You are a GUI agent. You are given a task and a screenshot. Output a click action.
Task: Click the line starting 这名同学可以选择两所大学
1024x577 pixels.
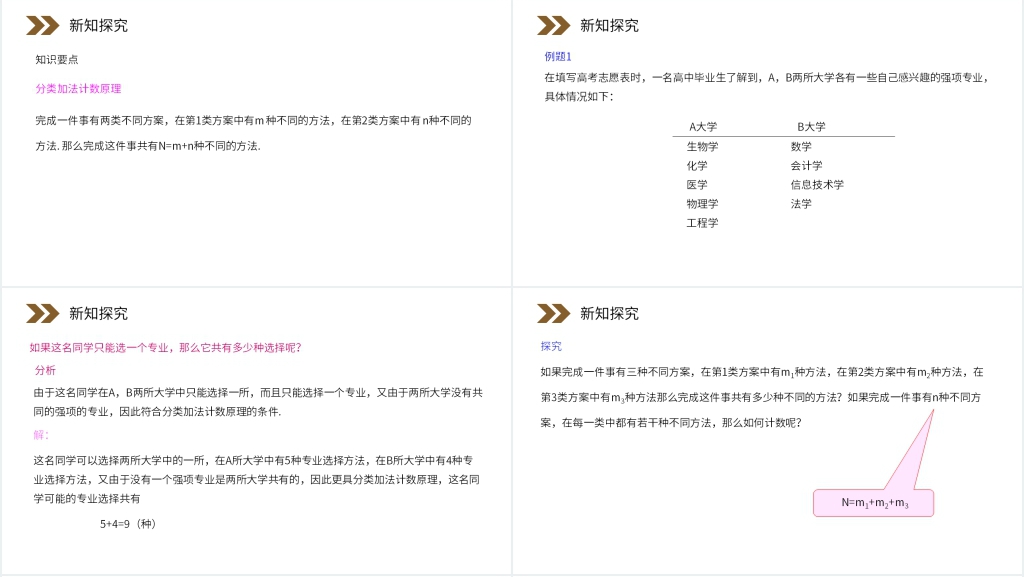(x=253, y=461)
